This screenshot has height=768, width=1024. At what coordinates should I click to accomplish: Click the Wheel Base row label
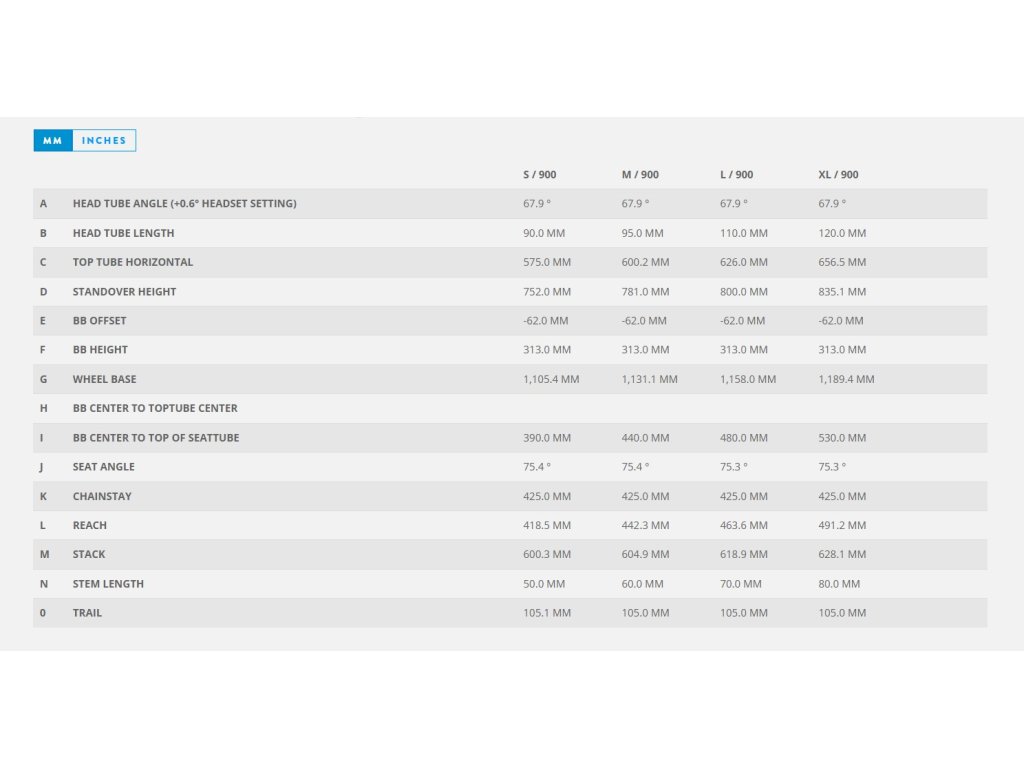[104, 379]
